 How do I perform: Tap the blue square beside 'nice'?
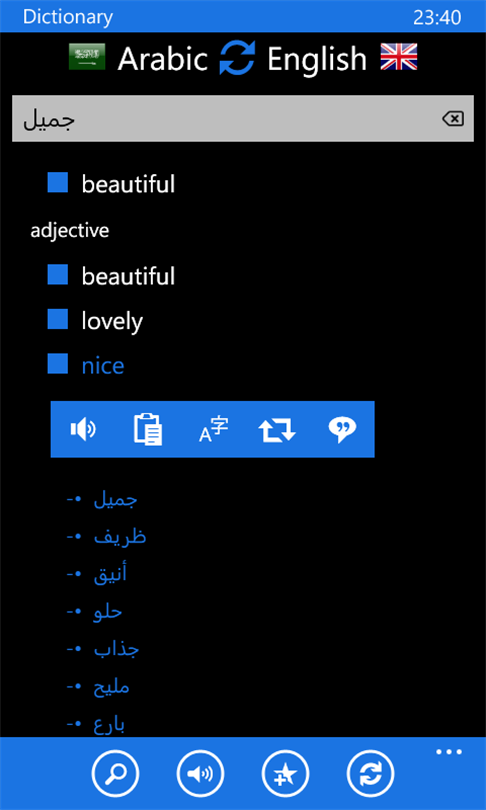click(57, 363)
